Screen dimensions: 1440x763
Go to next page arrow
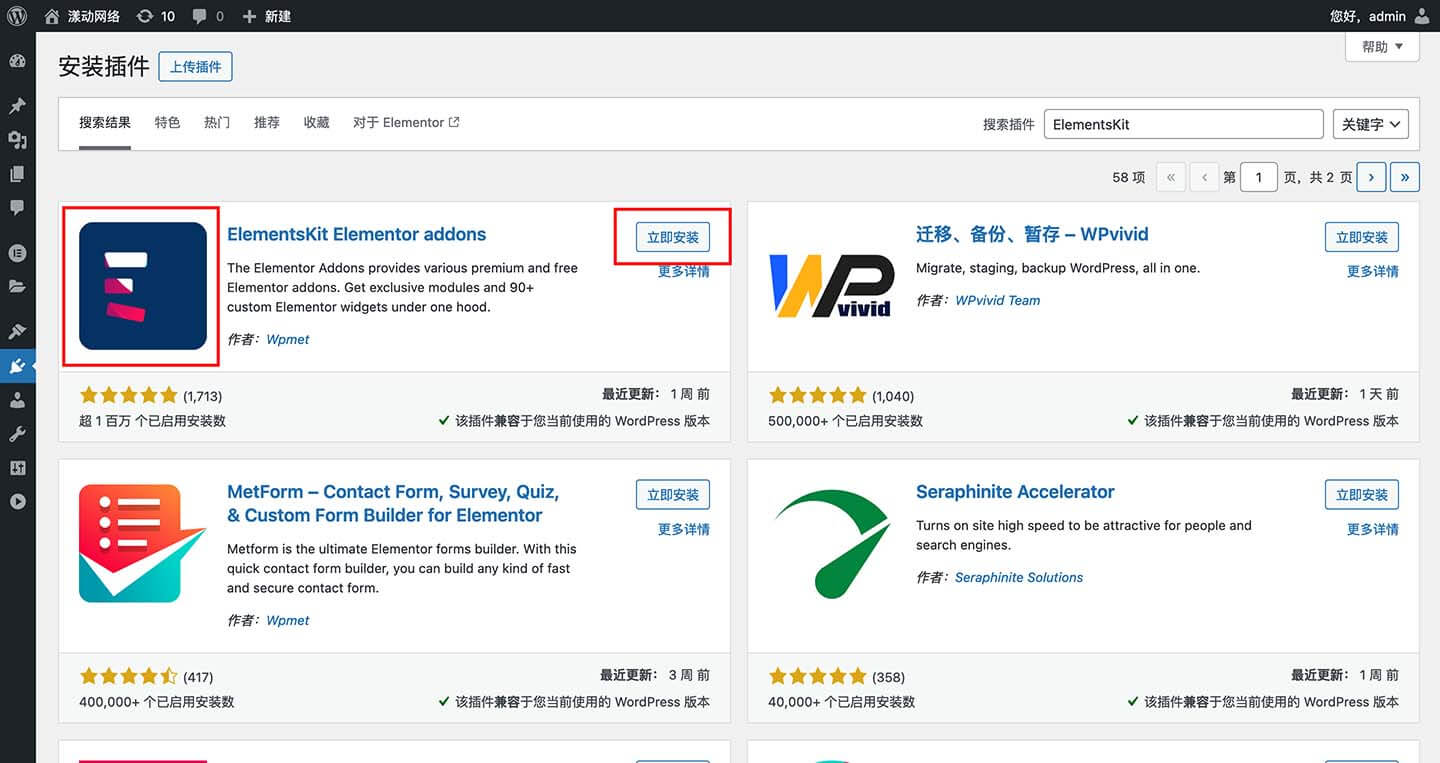pyautogui.click(x=1371, y=177)
